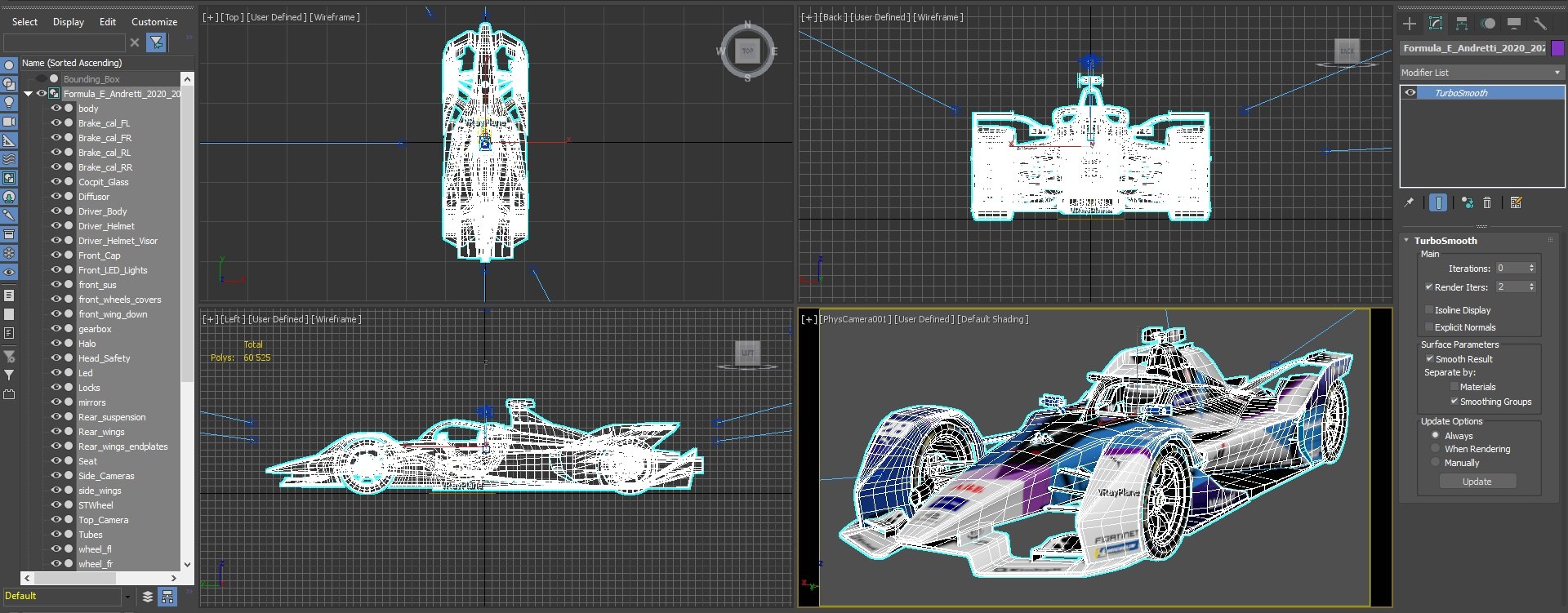Open the Motion command panel tab
This screenshot has height=613, width=1568.
pyautogui.click(x=1488, y=24)
